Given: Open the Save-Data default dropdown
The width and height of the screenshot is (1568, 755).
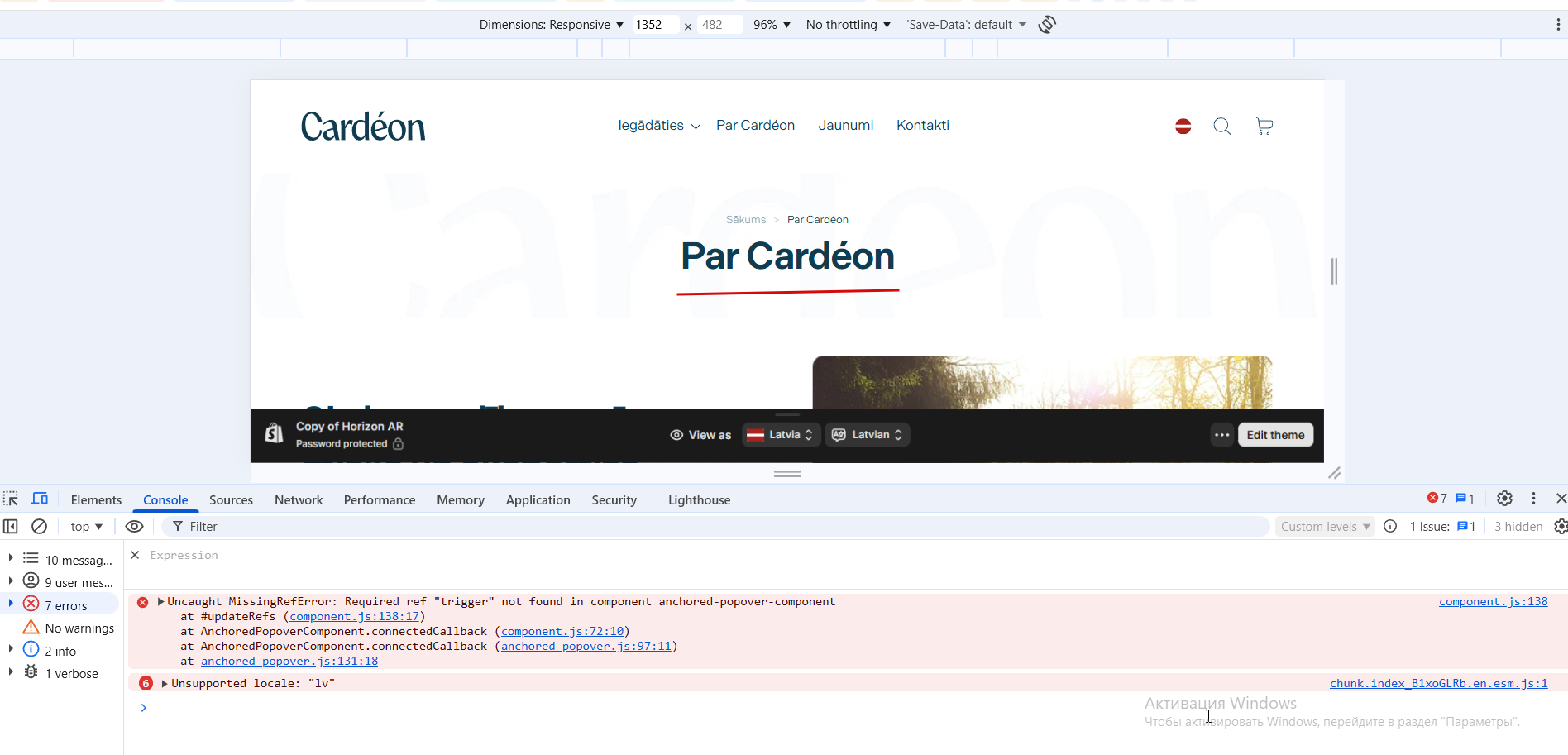Looking at the screenshot, I should [x=966, y=25].
